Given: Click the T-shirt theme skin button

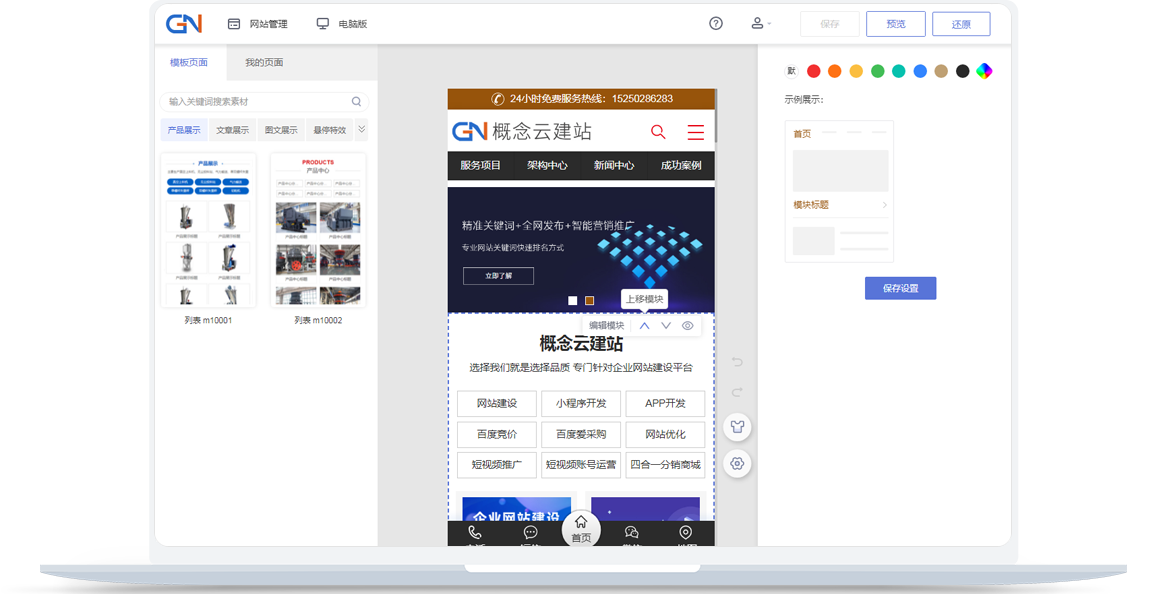Looking at the screenshot, I should (737, 427).
